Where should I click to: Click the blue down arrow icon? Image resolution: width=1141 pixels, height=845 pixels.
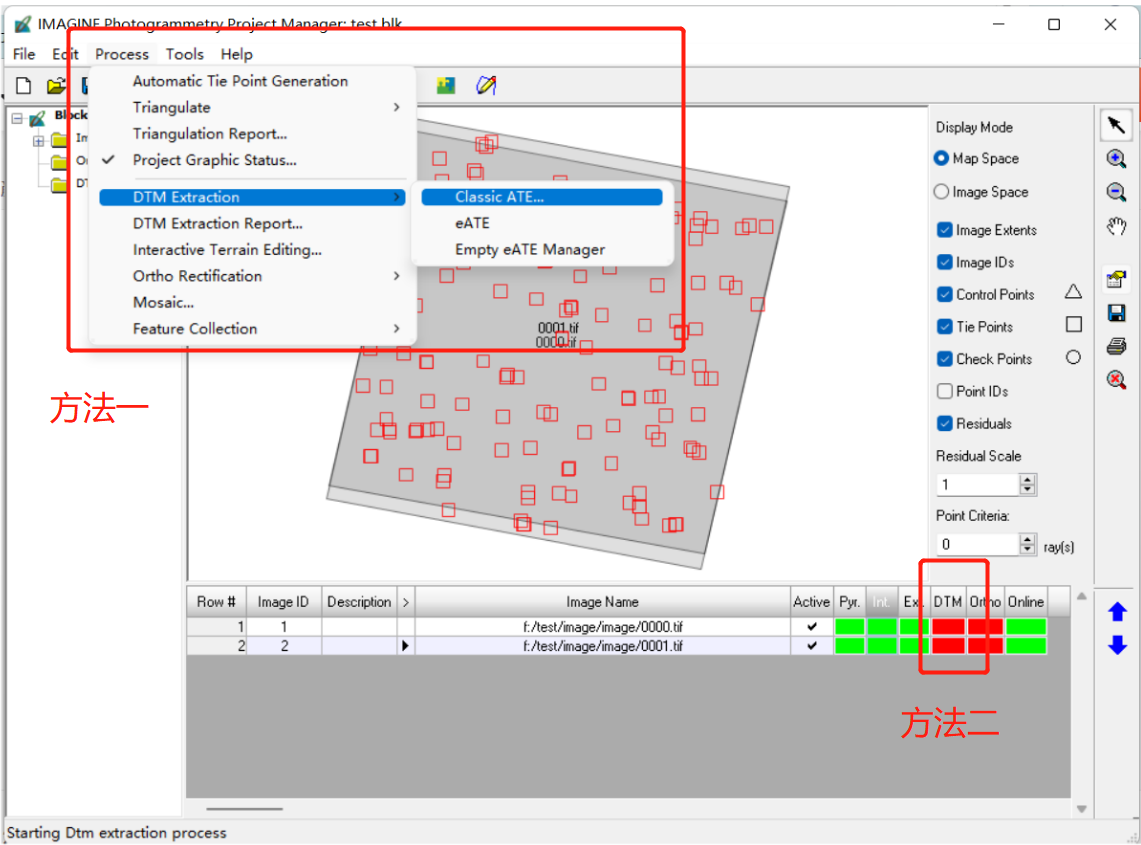[x=1118, y=645]
